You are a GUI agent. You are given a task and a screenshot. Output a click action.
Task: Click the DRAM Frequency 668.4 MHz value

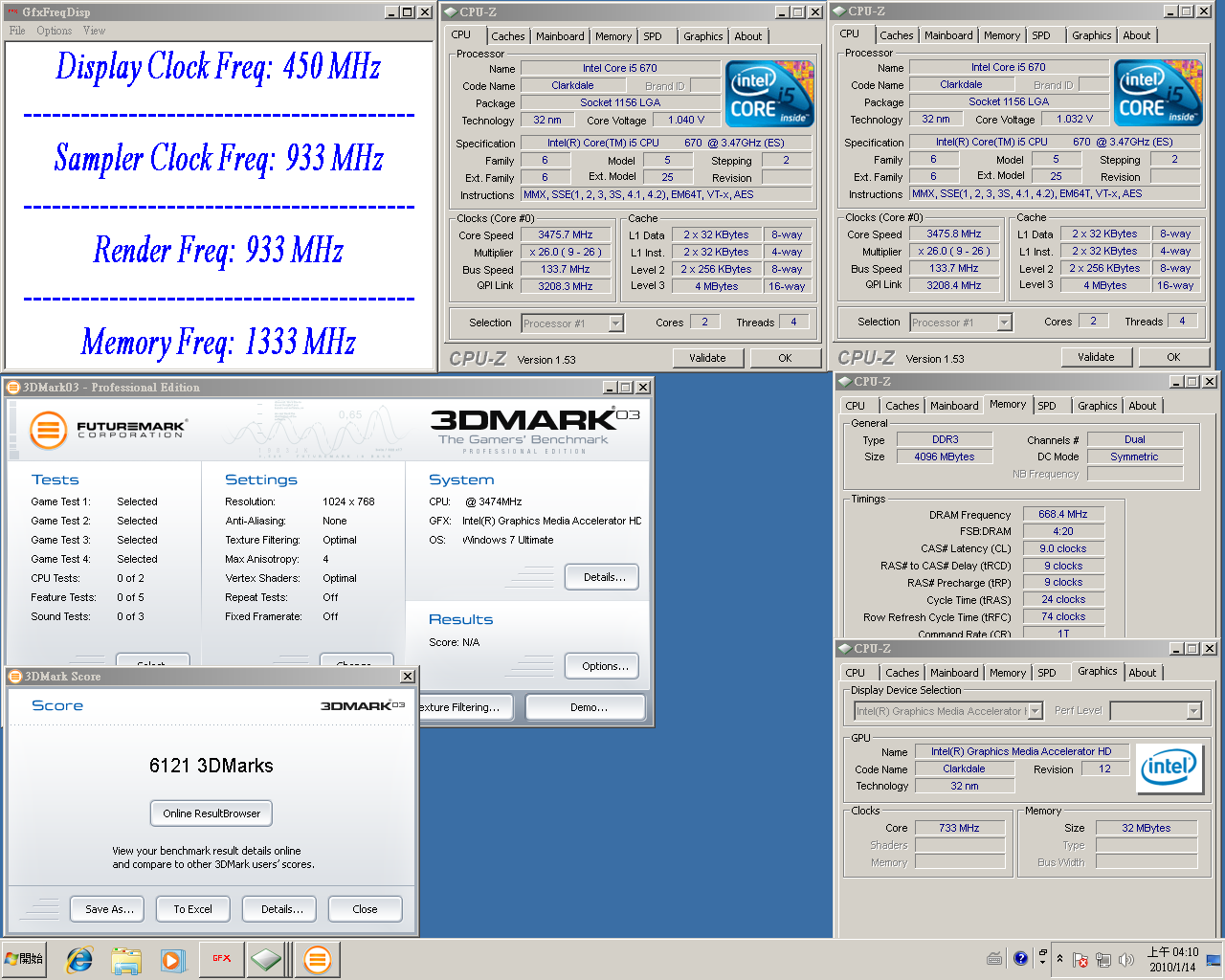1063,514
